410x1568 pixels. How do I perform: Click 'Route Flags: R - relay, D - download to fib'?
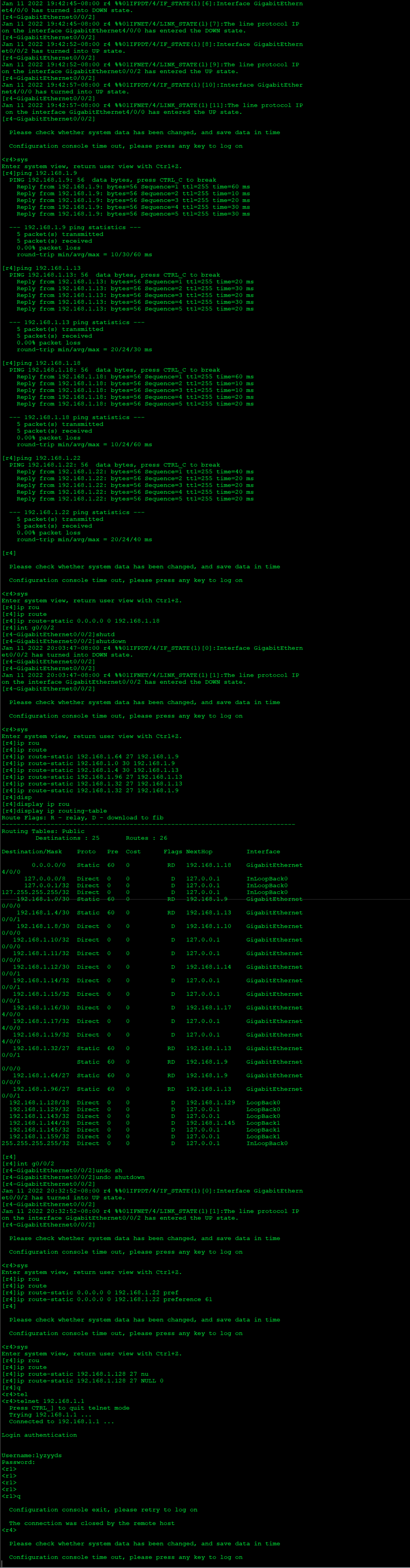[x=83, y=817]
